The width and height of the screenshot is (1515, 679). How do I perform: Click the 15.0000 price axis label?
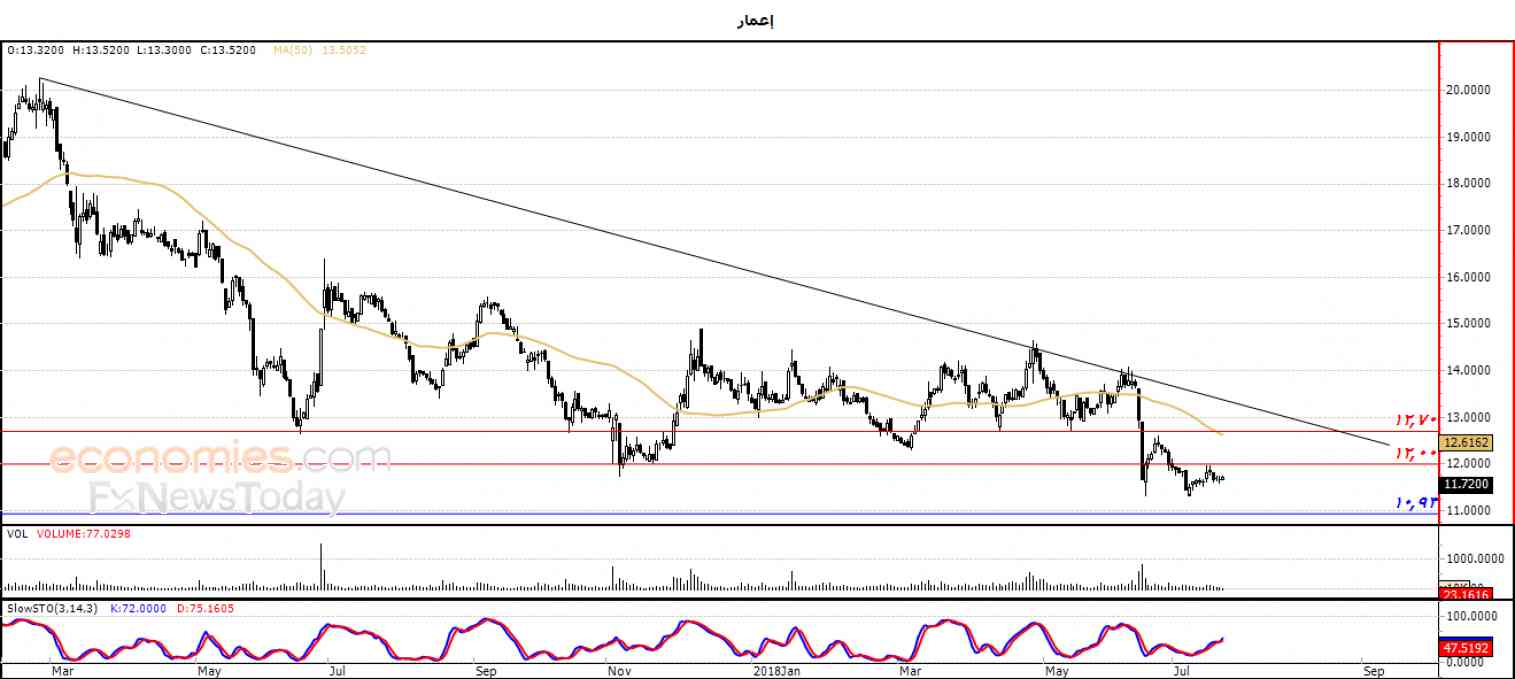click(x=1468, y=324)
